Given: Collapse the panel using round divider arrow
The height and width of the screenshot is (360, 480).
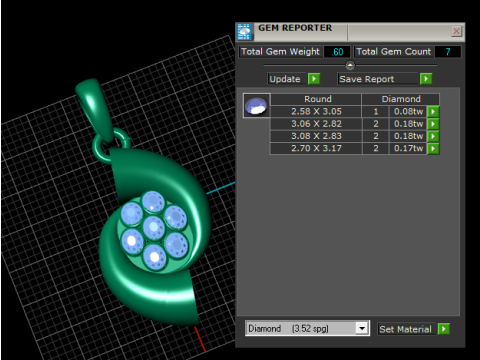Looking at the screenshot, I should pos(350,65).
